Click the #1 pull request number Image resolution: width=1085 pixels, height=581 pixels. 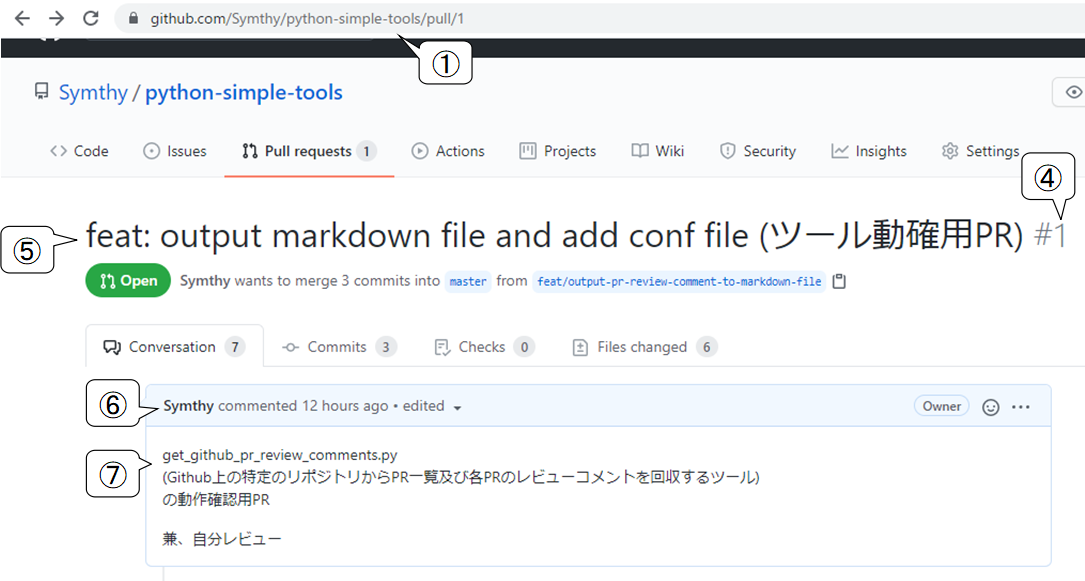tap(1050, 236)
